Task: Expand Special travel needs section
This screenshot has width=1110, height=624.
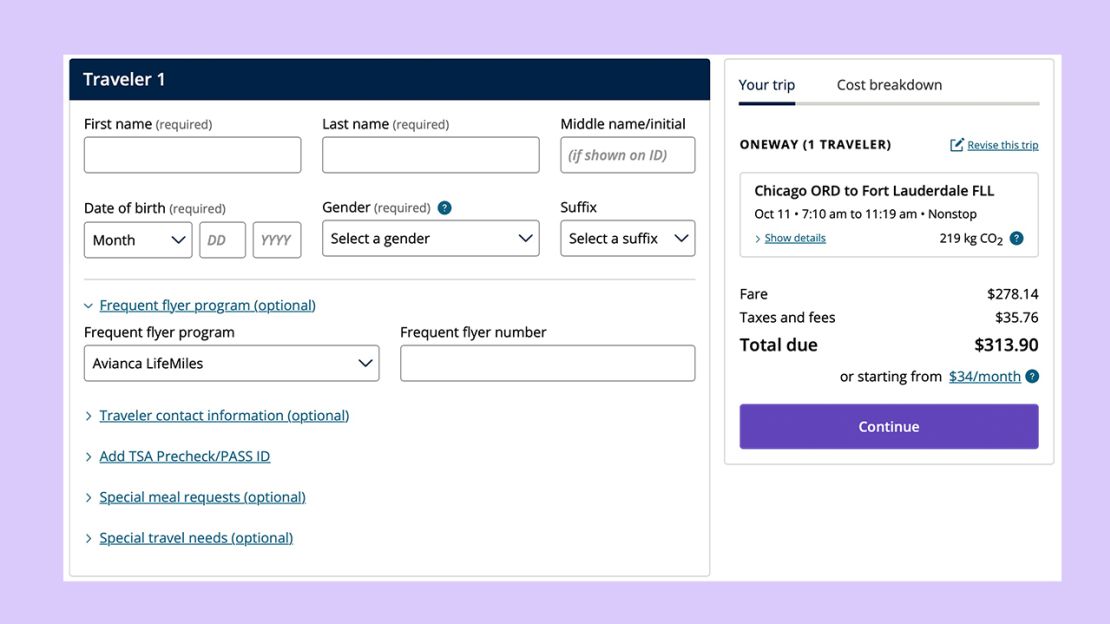Action: (x=195, y=538)
